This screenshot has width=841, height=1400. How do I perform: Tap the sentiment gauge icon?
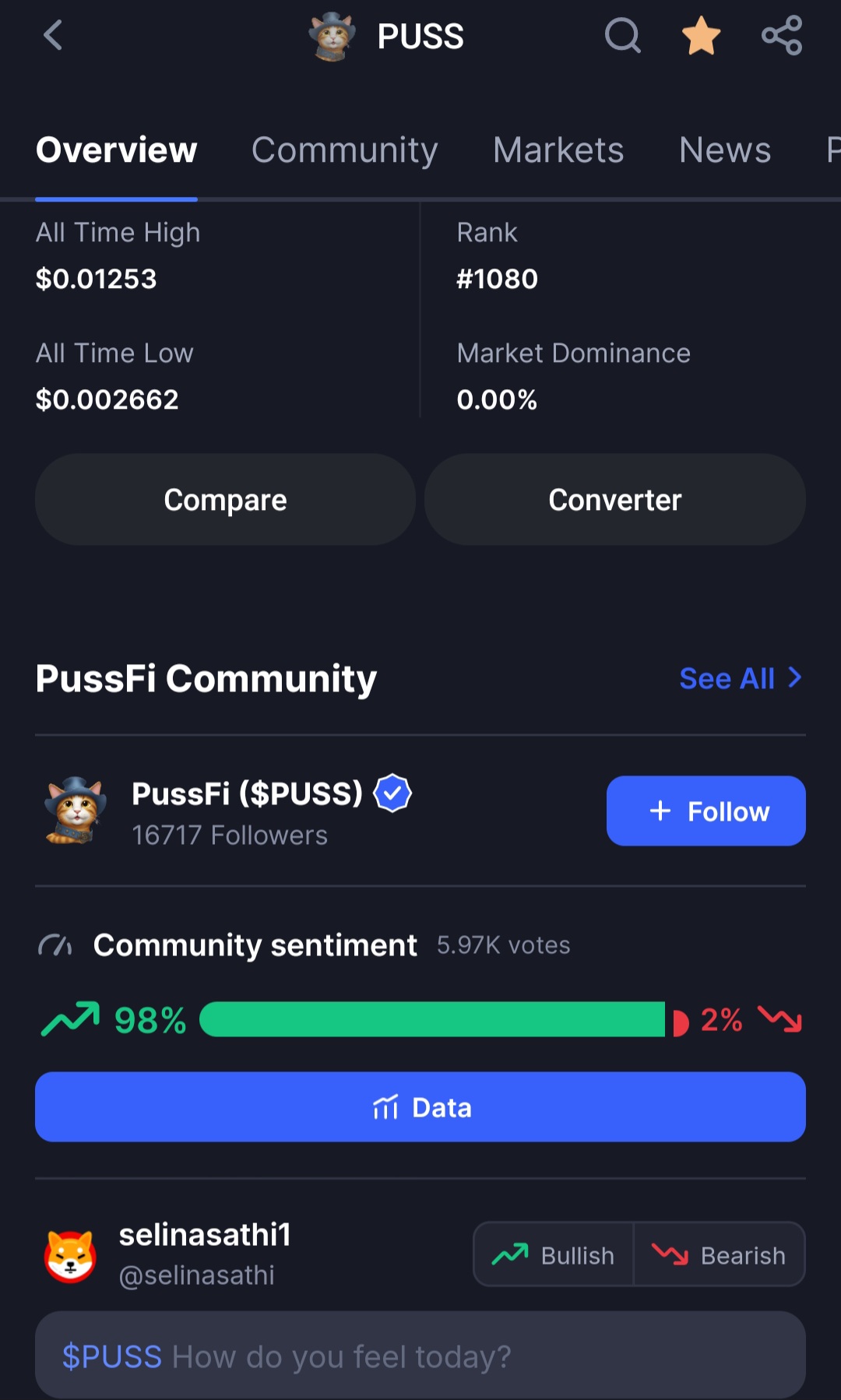click(x=55, y=945)
